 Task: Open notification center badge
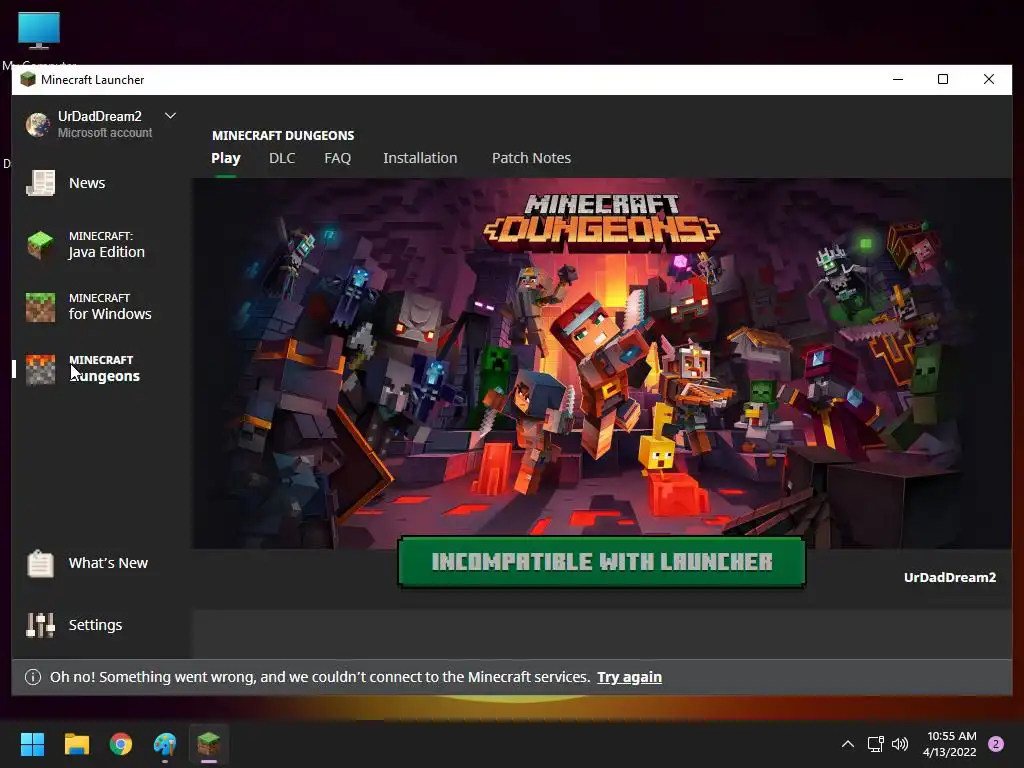(x=996, y=744)
